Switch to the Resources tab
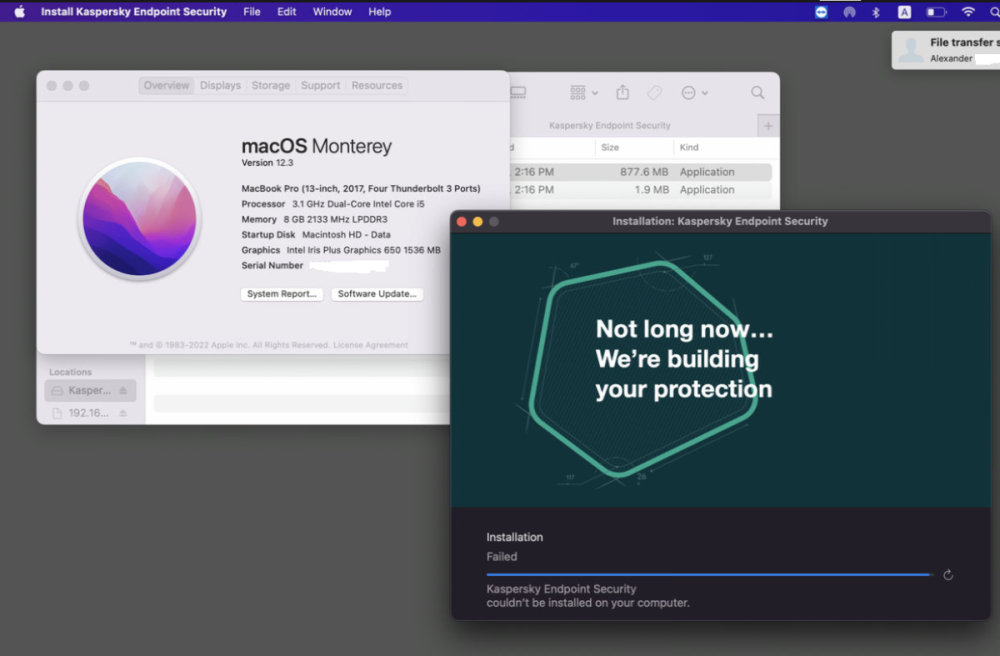Screen dimensions: 1000x656 point(377,85)
